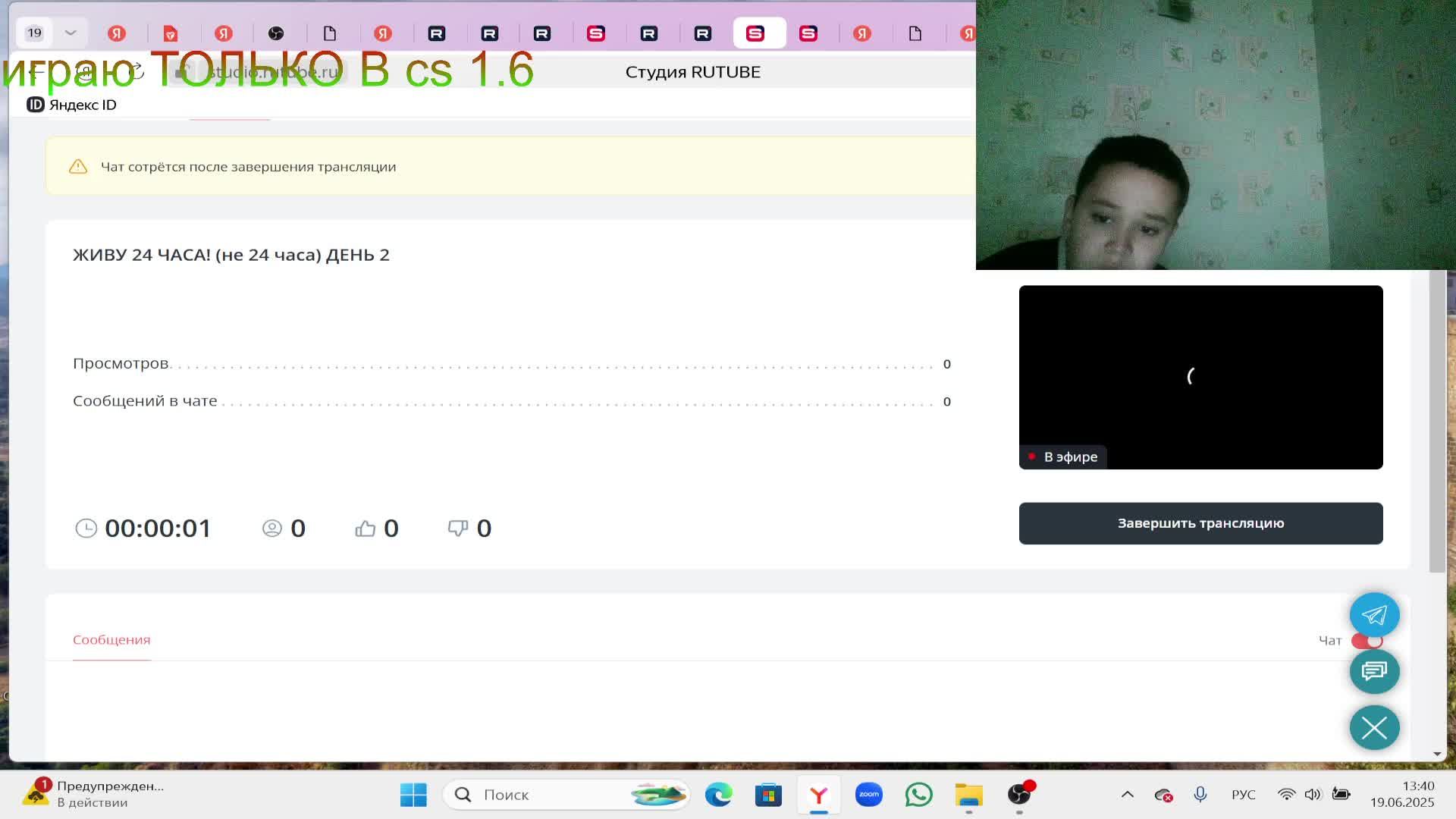The height and width of the screenshot is (819, 1456).
Task: Open Microsoft Store from taskbar
Action: (x=768, y=795)
